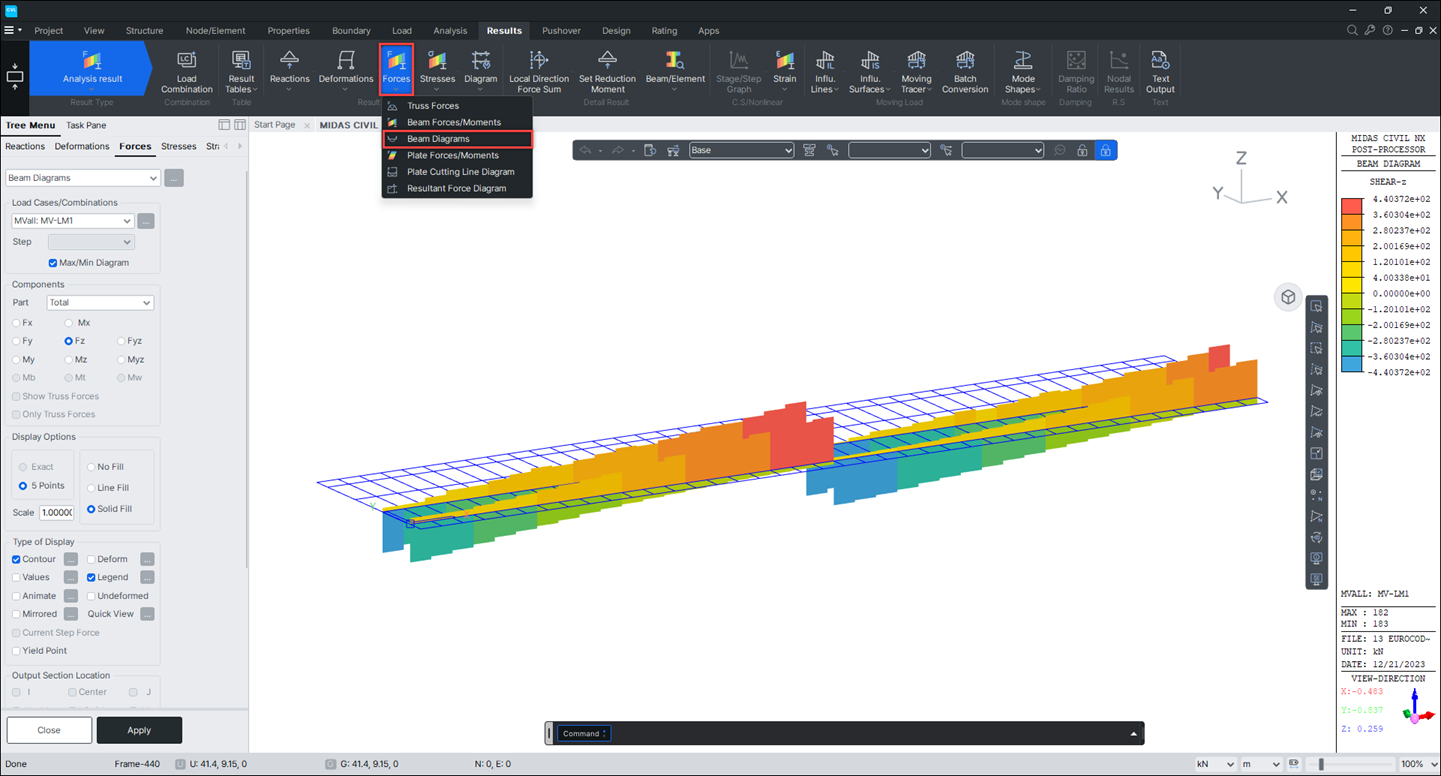The width and height of the screenshot is (1441, 776).
Task: Open the Command type selector
Action: 584,733
